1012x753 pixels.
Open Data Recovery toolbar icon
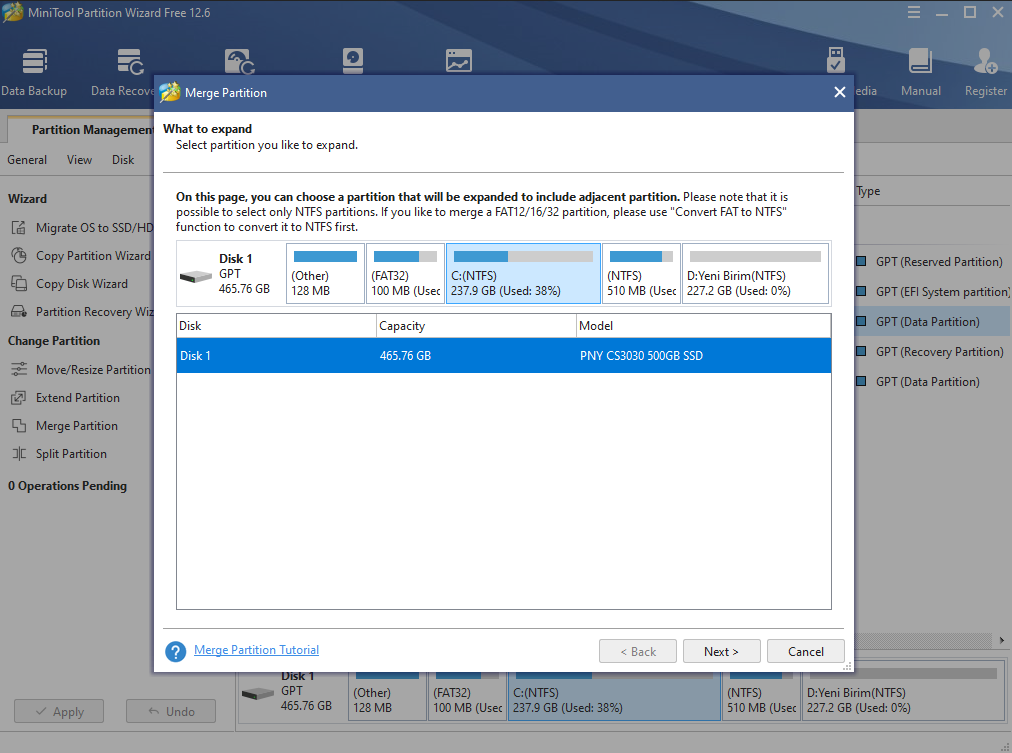[x=130, y=62]
